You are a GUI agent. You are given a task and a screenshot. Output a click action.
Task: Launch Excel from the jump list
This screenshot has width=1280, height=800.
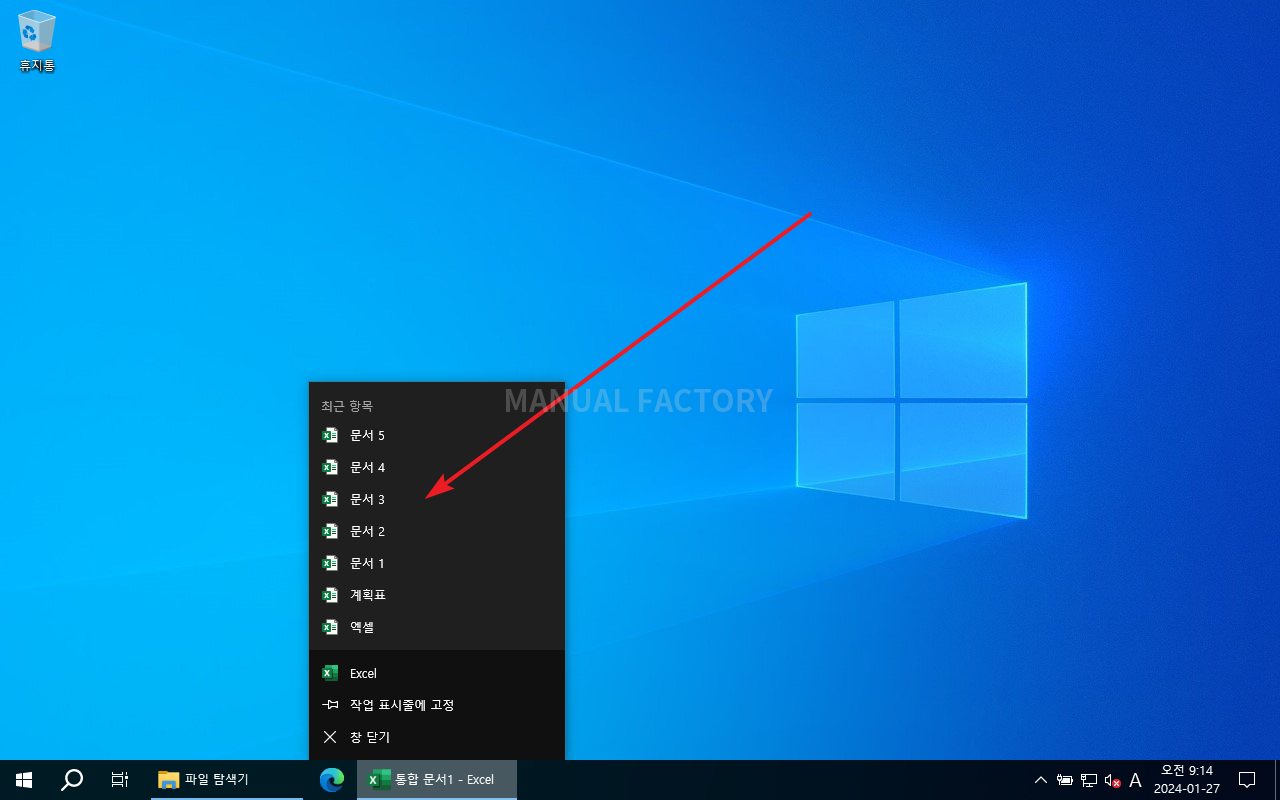pyautogui.click(x=437, y=673)
